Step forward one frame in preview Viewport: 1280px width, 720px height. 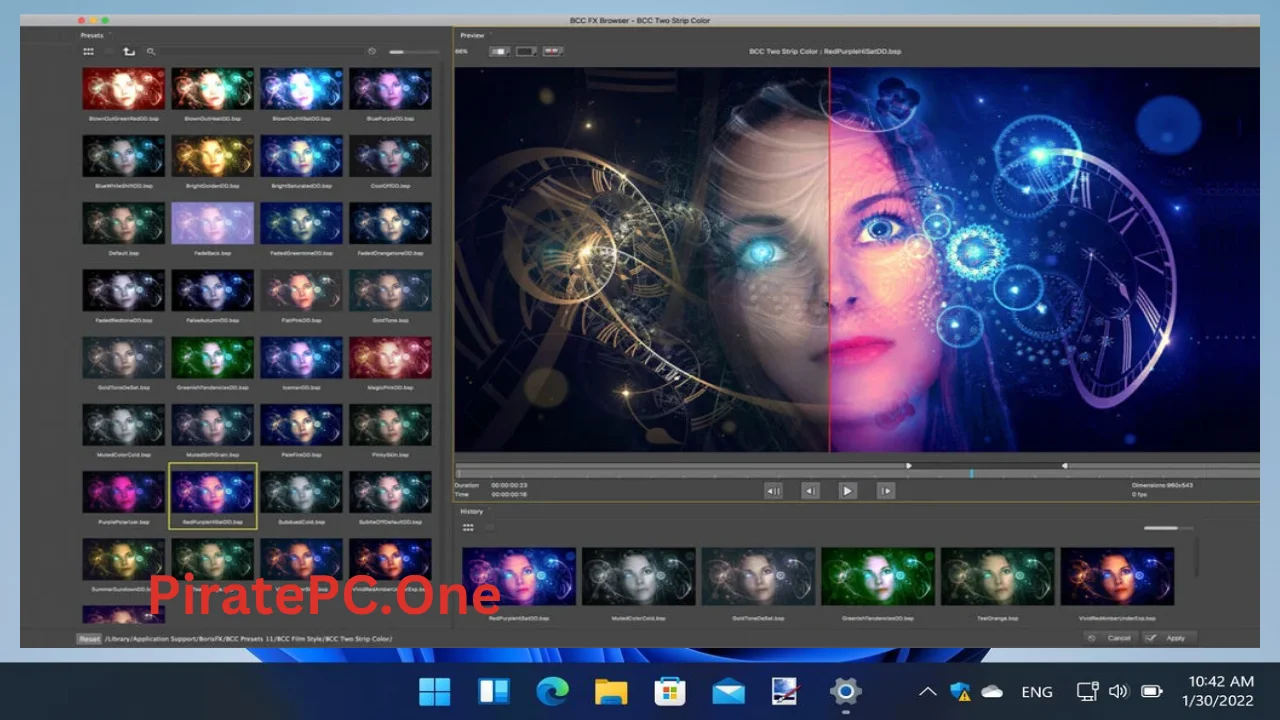click(885, 490)
